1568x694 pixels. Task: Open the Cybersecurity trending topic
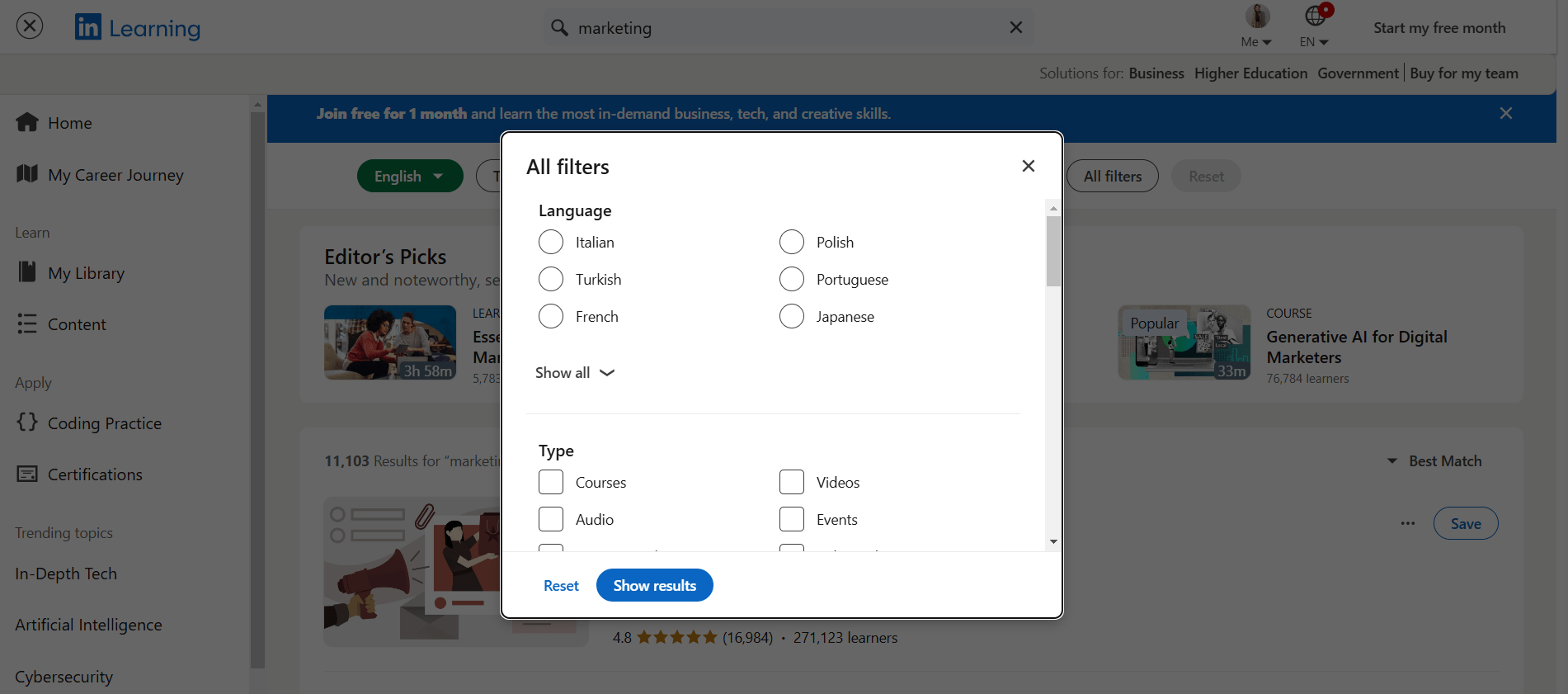click(x=64, y=677)
